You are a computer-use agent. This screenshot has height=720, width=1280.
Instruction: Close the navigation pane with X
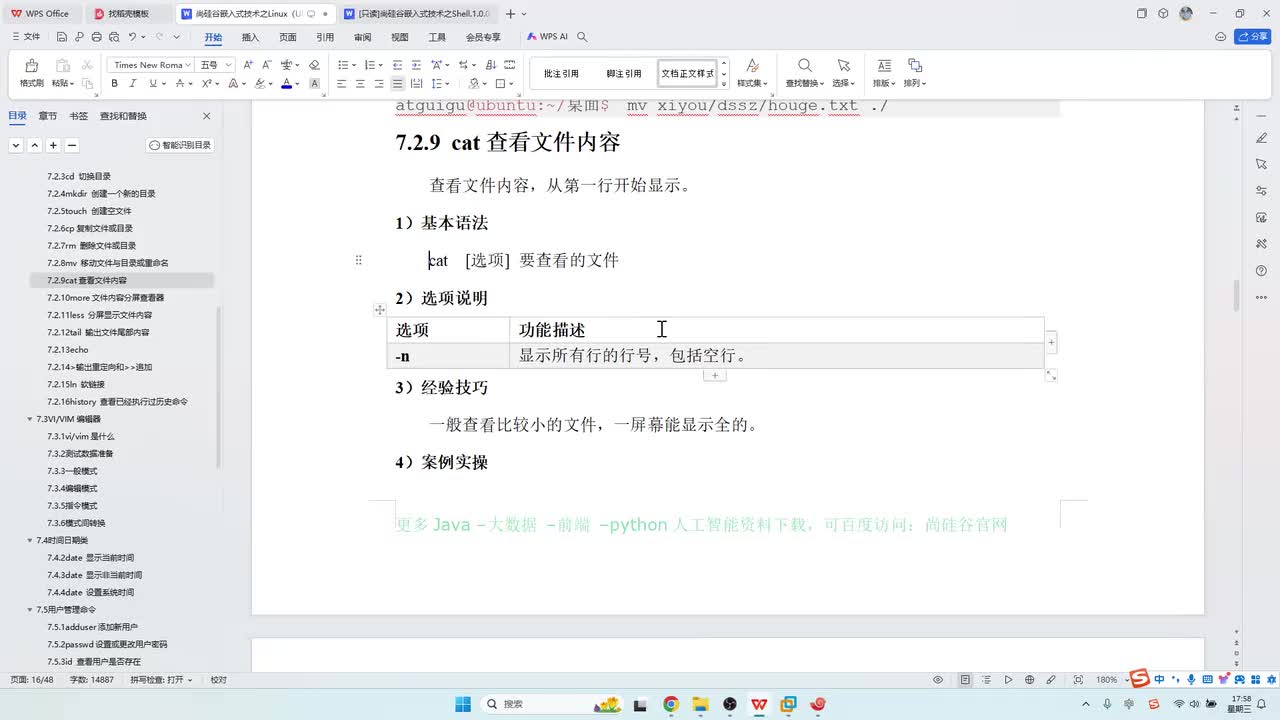[x=207, y=116]
